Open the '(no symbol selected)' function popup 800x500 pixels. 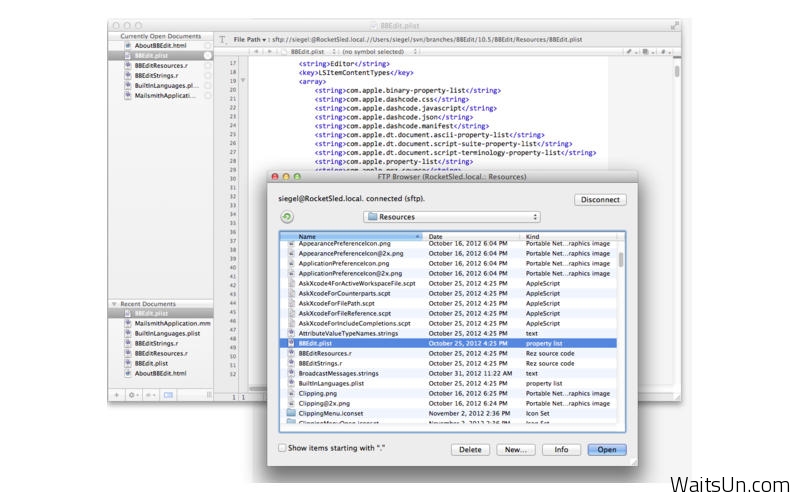click(x=379, y=52)
